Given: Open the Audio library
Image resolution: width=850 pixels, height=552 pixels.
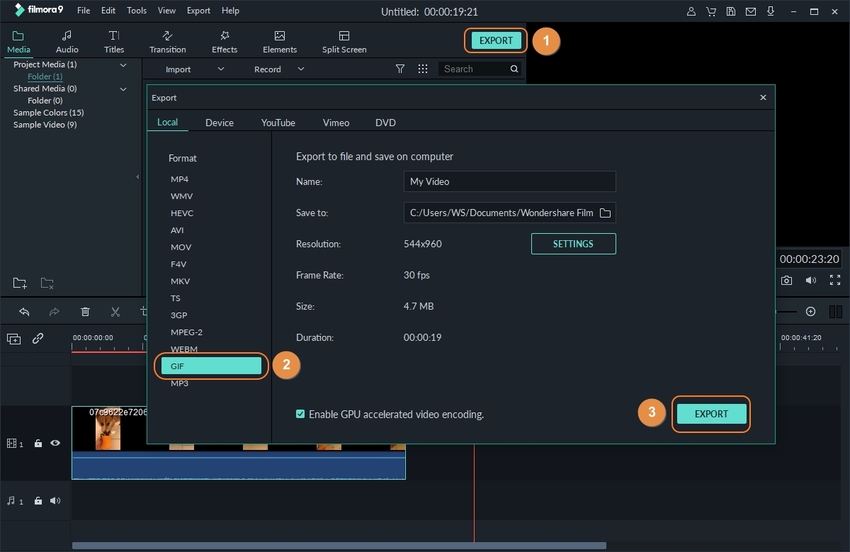Looking at the screenshot, I should [x=67, y=42].
